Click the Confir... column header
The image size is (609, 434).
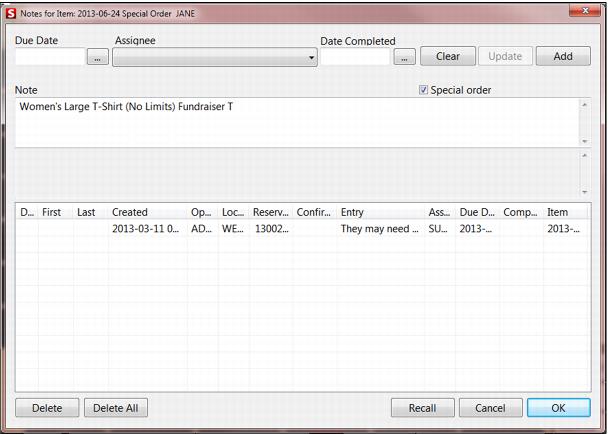[315, 212]
